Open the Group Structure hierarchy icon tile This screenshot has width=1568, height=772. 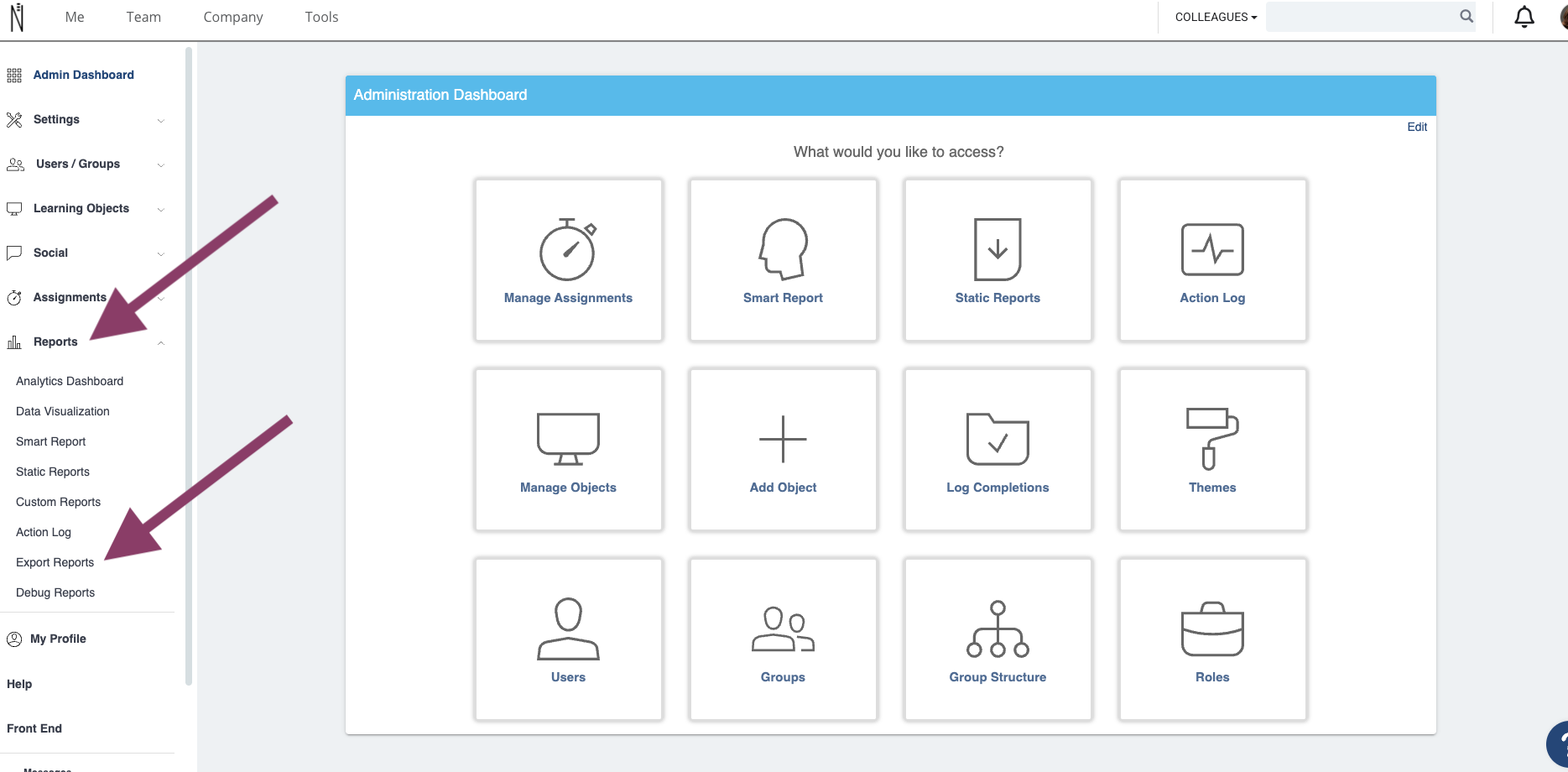pos(998,639)
